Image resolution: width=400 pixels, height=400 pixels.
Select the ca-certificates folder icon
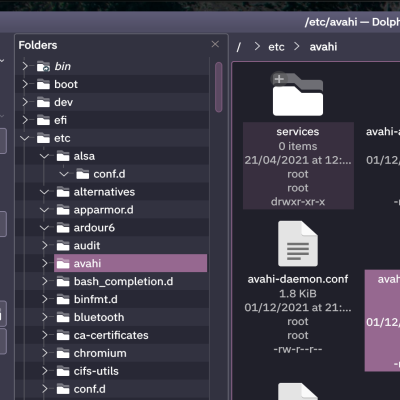(x=63, y=336)
